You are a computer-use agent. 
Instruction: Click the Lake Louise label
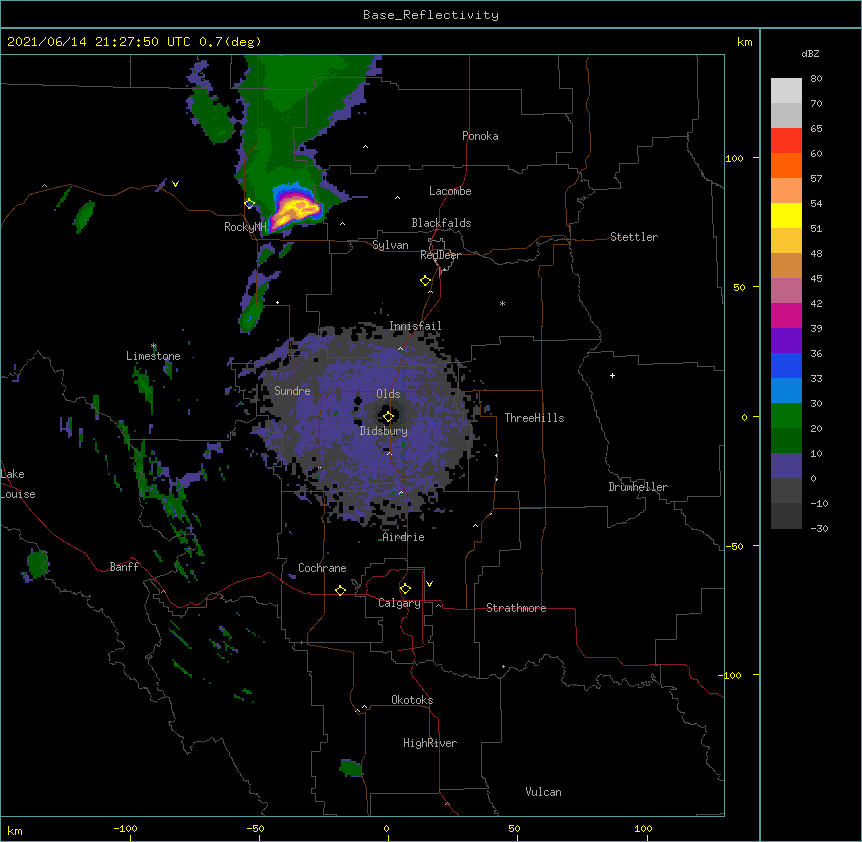[x=18, y=484]
